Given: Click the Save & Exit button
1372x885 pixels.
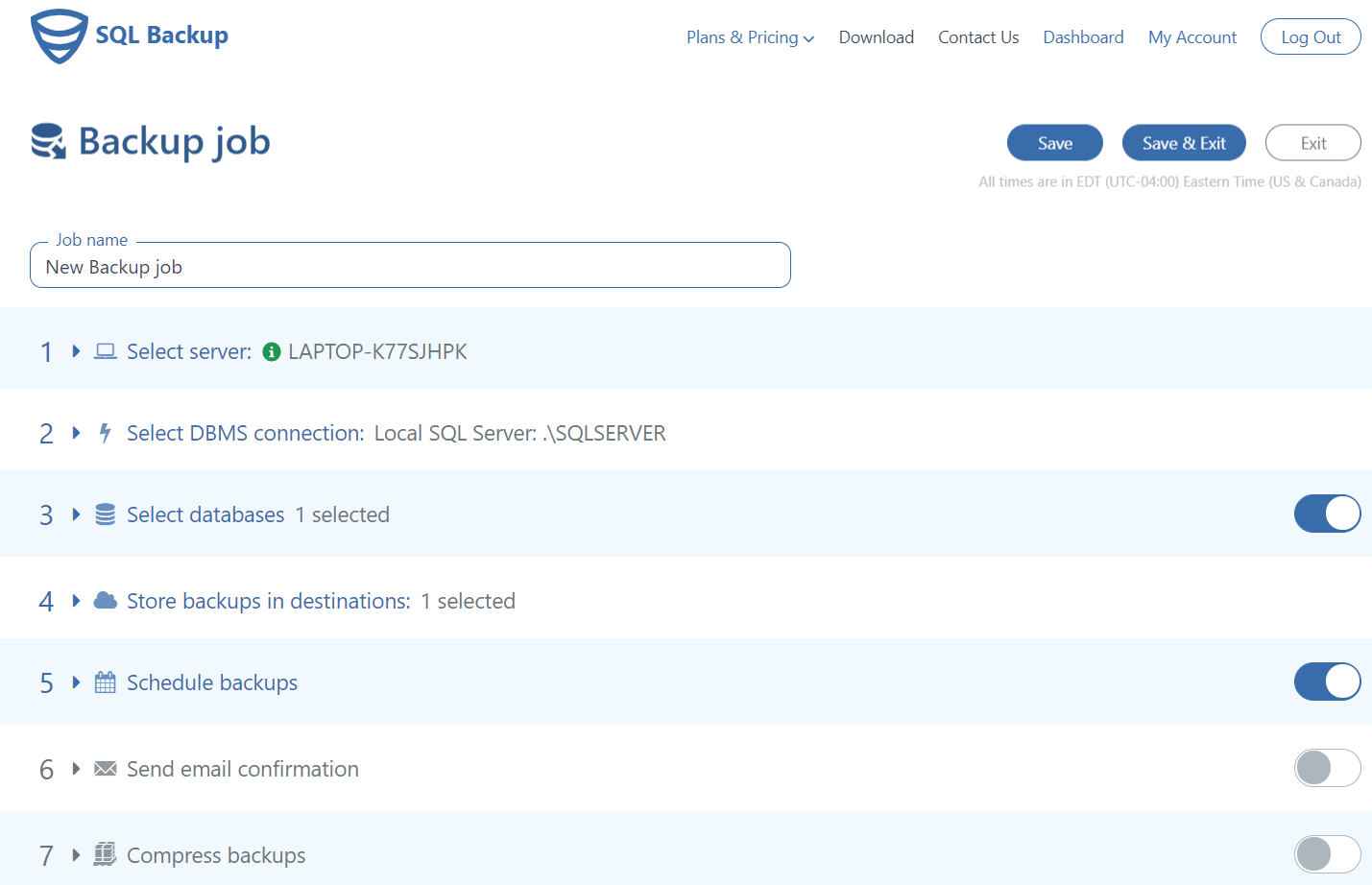Looking at the screenshot, I should click(1184, 142).
